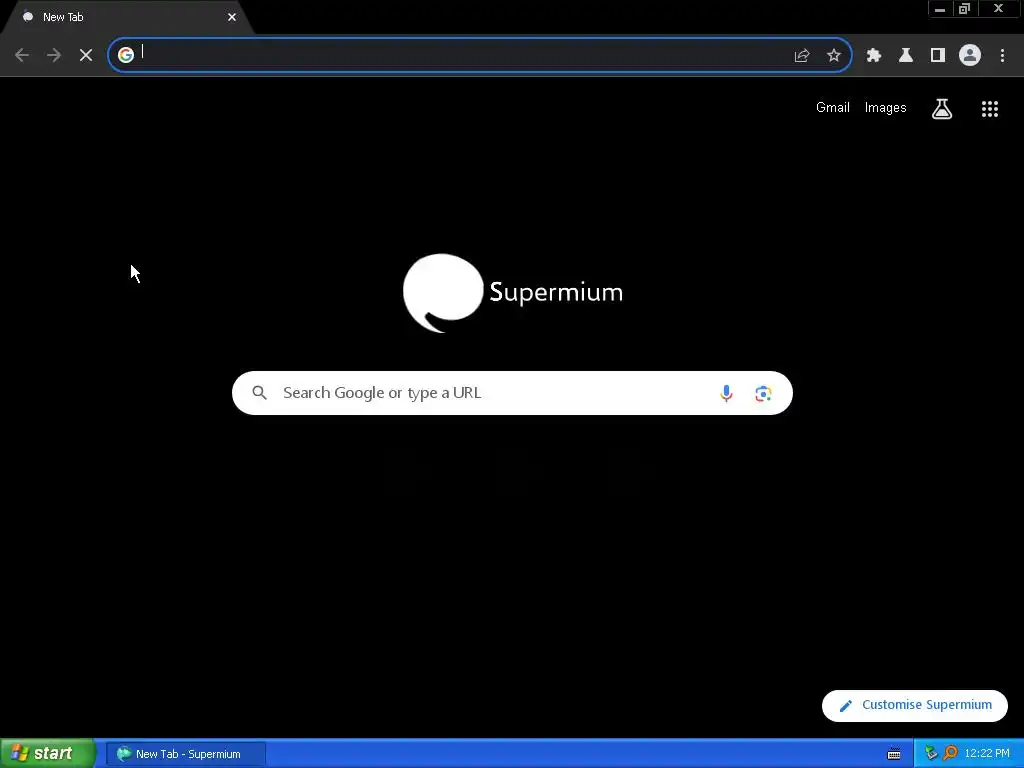Click the network connection tray icon
The image size is (1024, 768).
click(x=931, y=754)
